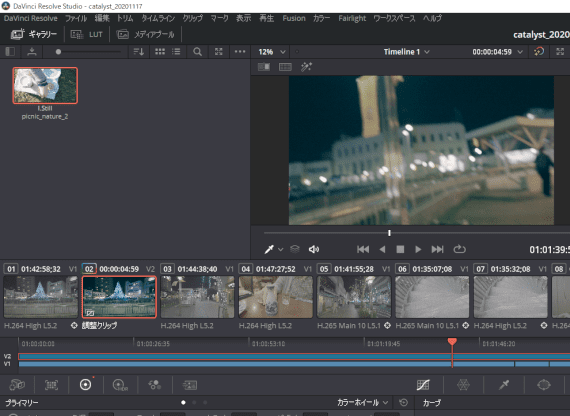
Task: Mute audio with the speaker icon
Action: [x=314, y=249]
